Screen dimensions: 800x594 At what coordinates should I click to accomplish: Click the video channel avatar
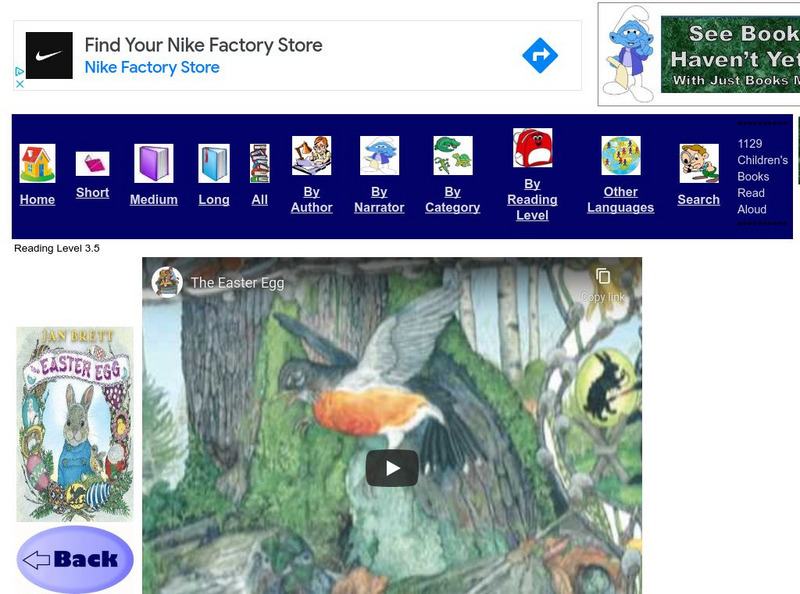[x=167, y=282]
